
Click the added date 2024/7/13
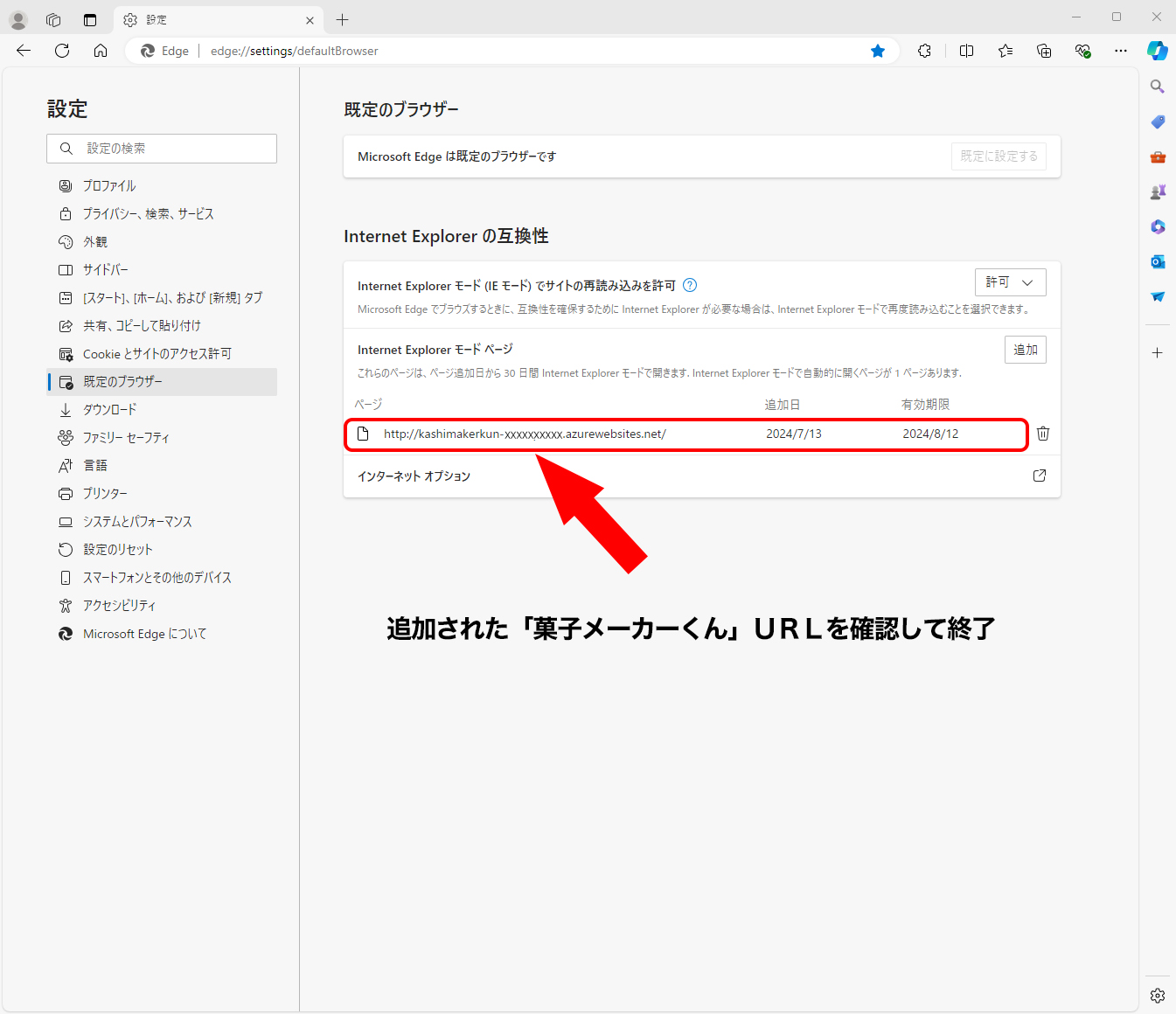tap(794, 434)
